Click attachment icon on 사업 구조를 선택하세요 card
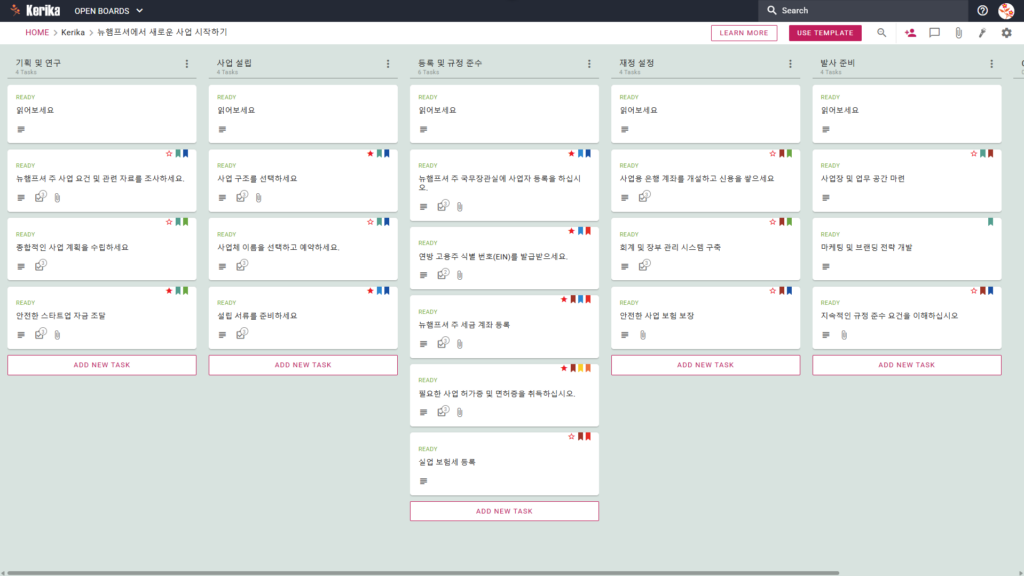The height and width of the screenshot is (576, 1024). point(259,197)
